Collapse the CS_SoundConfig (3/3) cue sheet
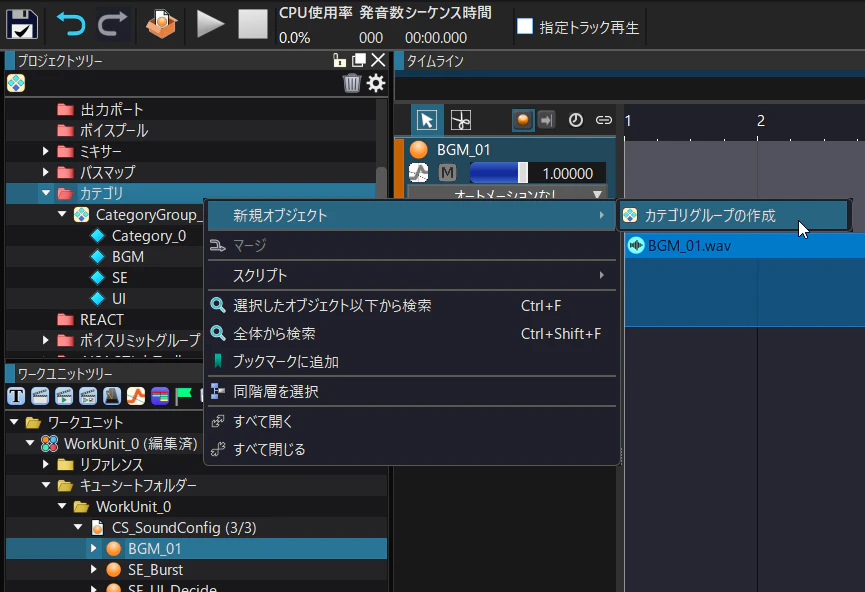The height and width of the screenshot is (592, 865). [78, 527]
